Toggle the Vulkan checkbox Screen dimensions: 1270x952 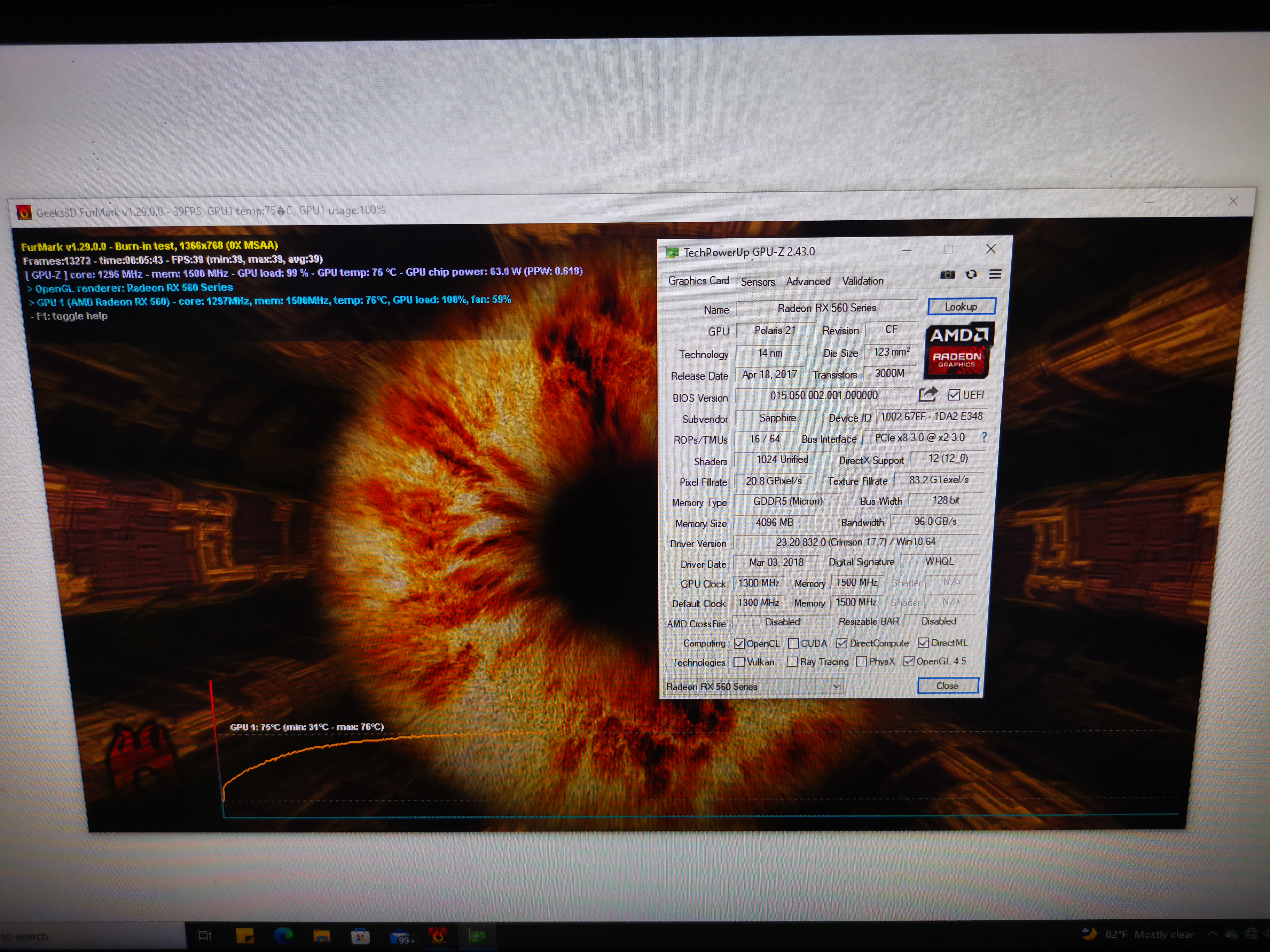tap(739, 662)
